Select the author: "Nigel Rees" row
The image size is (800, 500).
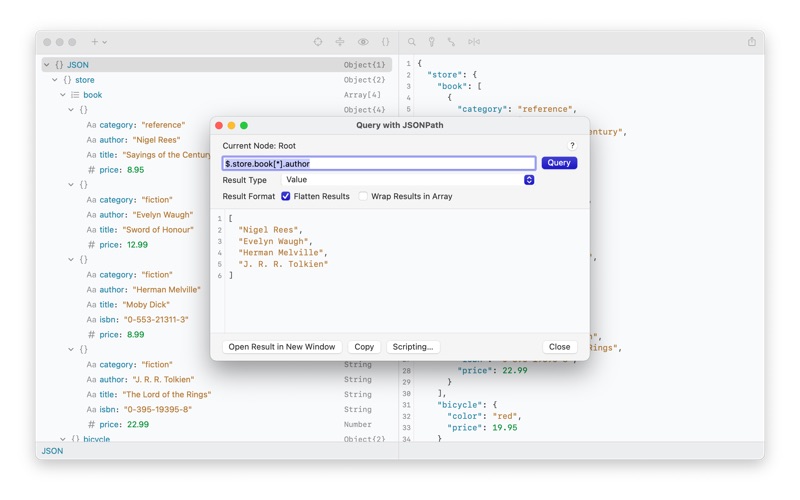pos(133,140)
